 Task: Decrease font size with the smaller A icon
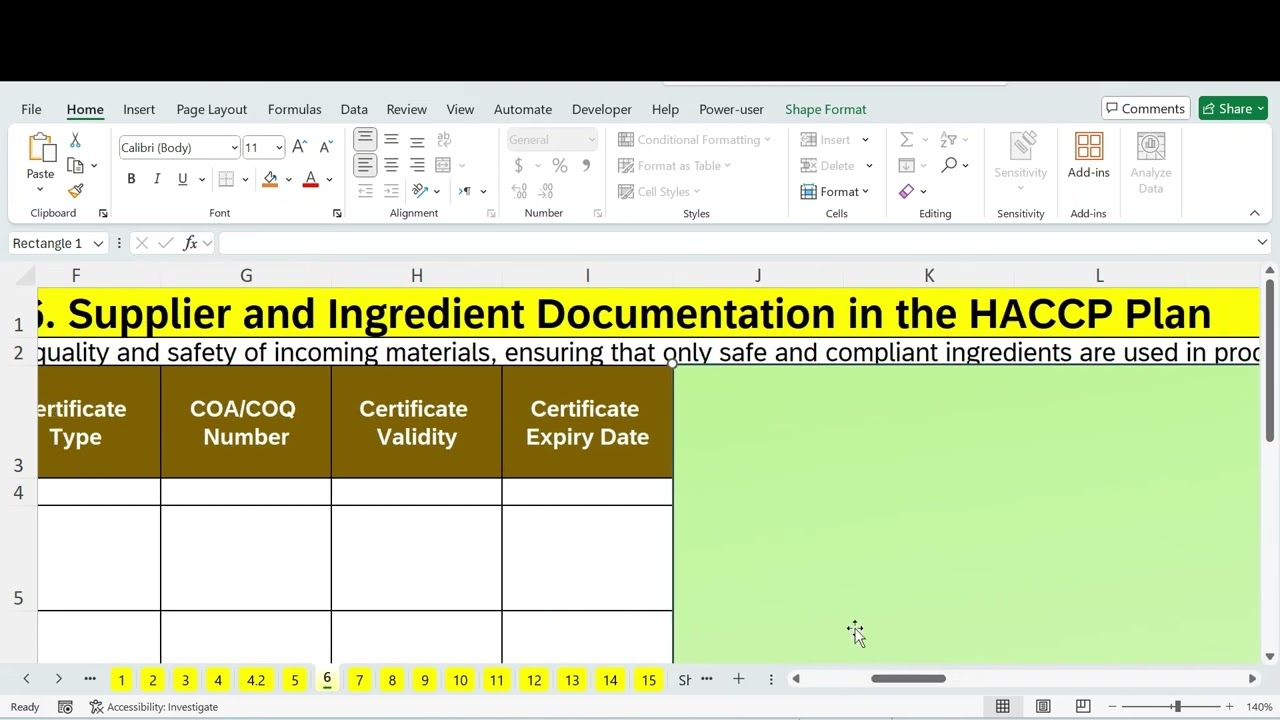tap(324, 147)
